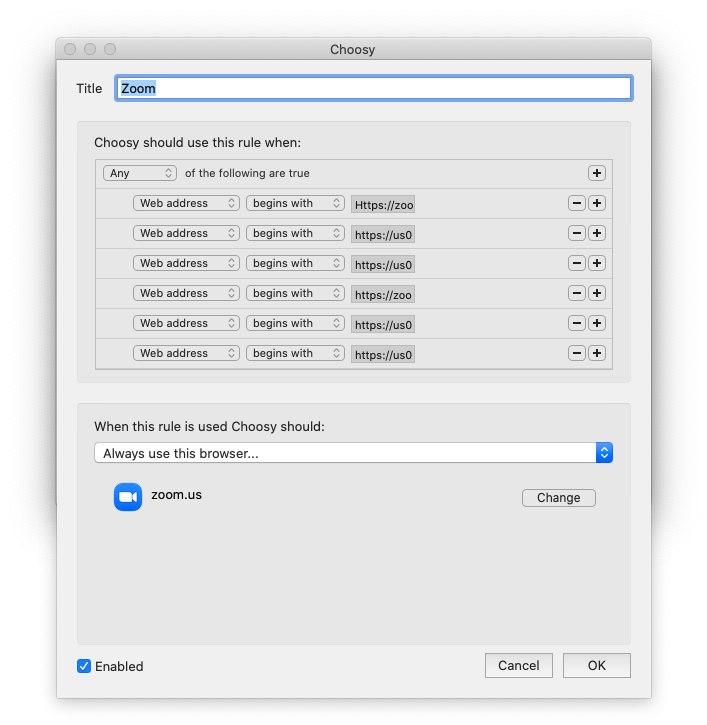This screenshot has width=707, height=725.
Task: Click the zoom.us camera app icon
Action: [x=128, y=497]
